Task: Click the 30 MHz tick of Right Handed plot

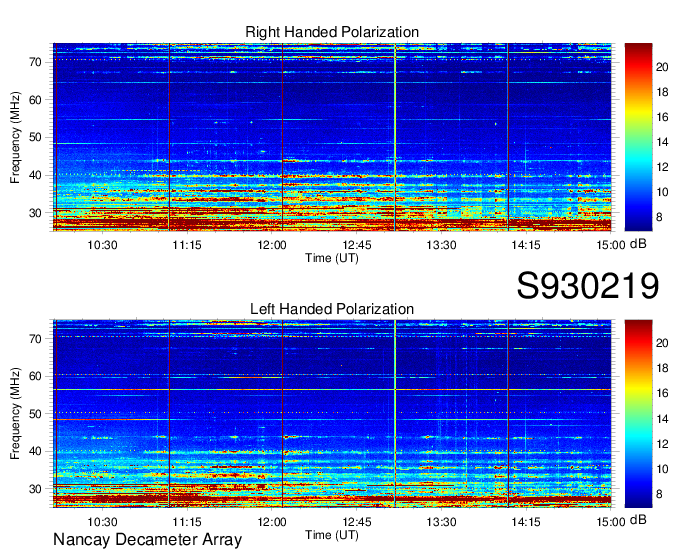Action: (x=35, y=213)
